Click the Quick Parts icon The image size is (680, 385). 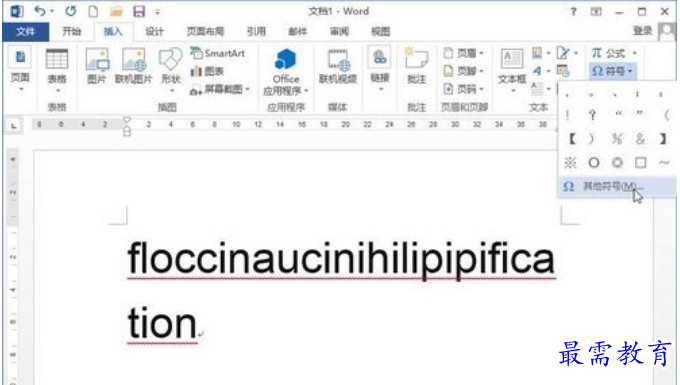(x=537, y=53)
